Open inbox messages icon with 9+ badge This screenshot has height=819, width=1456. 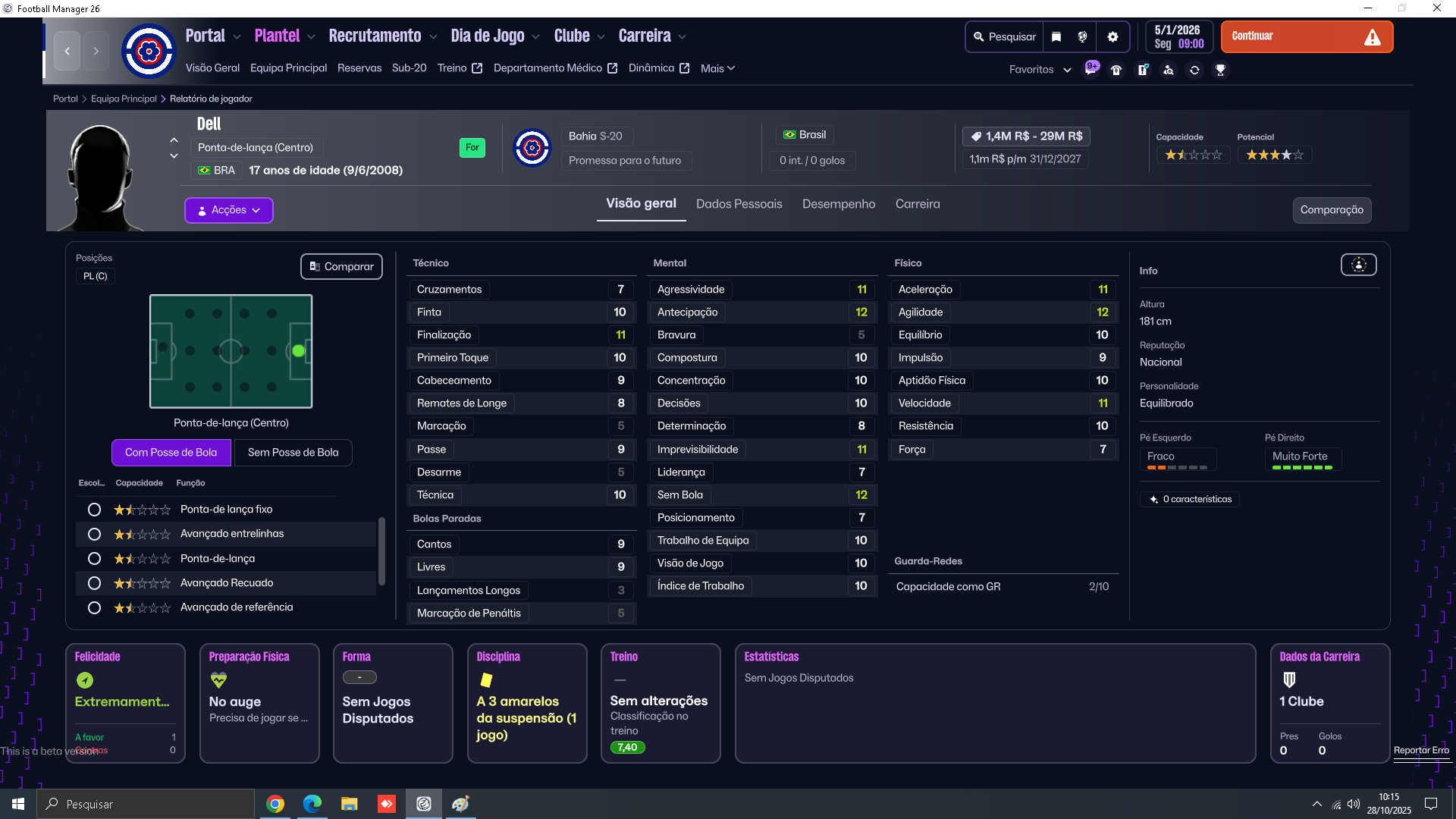coord(1090,69)
